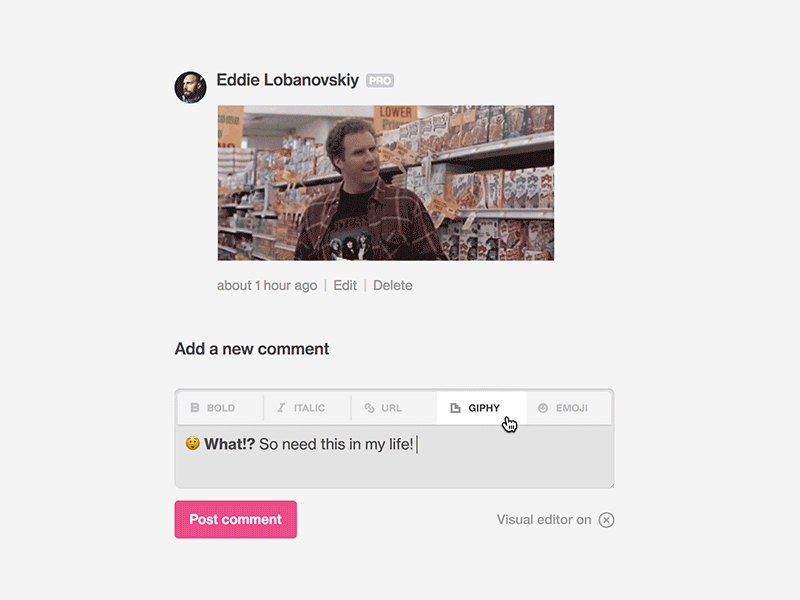
Task: Open Eddie Lobanovskiy's profile name link
Action: pos(287,80)
